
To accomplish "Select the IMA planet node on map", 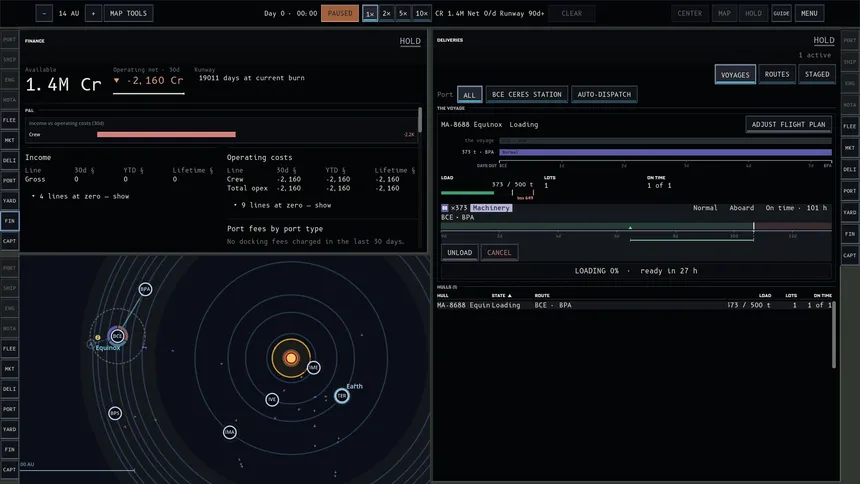I will [230, 432].
